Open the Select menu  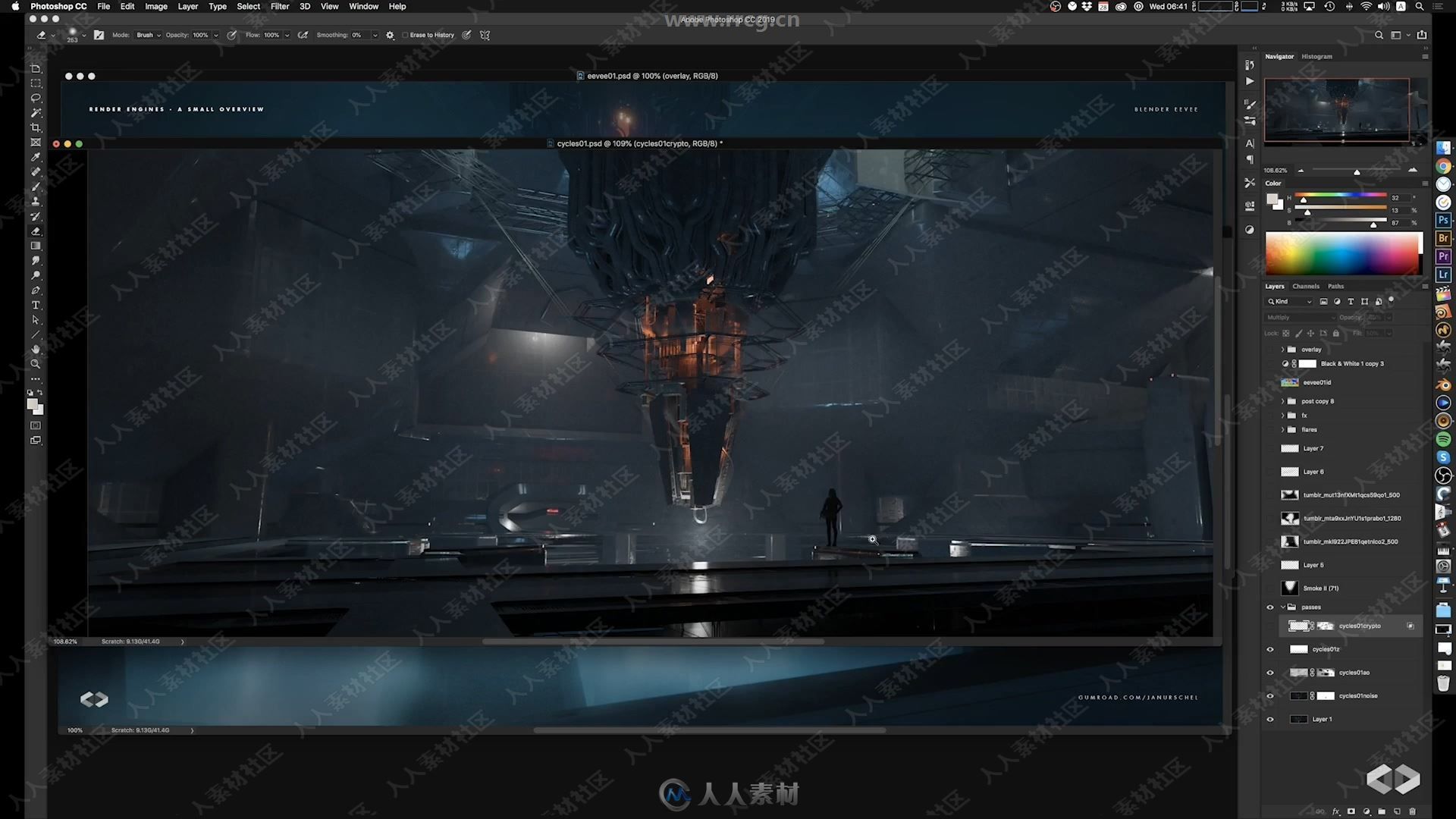point(248,6)
